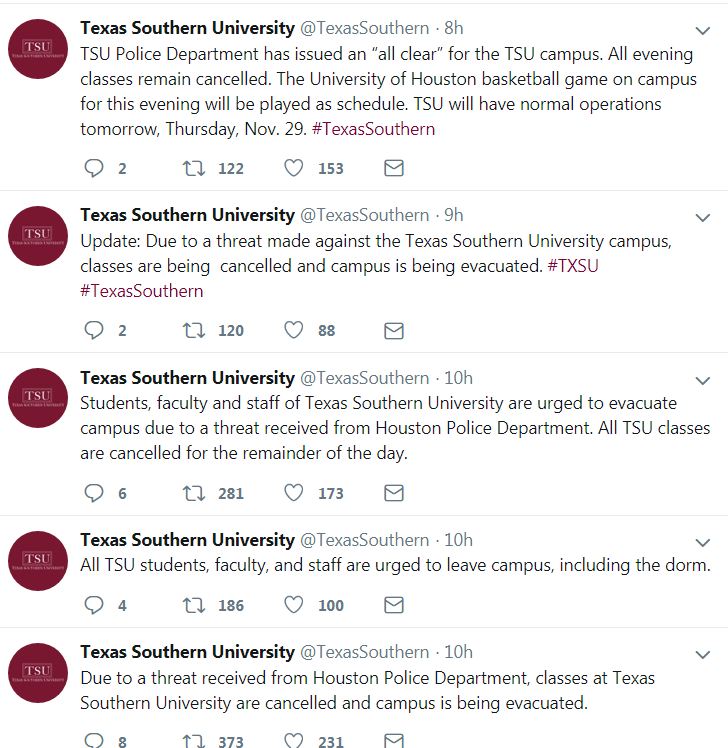Retweet the tweet with 120 retweets
Image resolution: width=728 pixels, height=748 pixels.
tap(194, 330)
